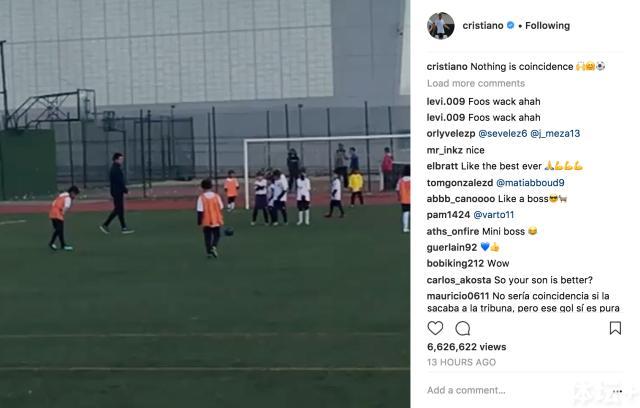Toggle the Following status button
The height and width of the screenshot is (408, 640).
pyautogui.click(x=547, y=25)
